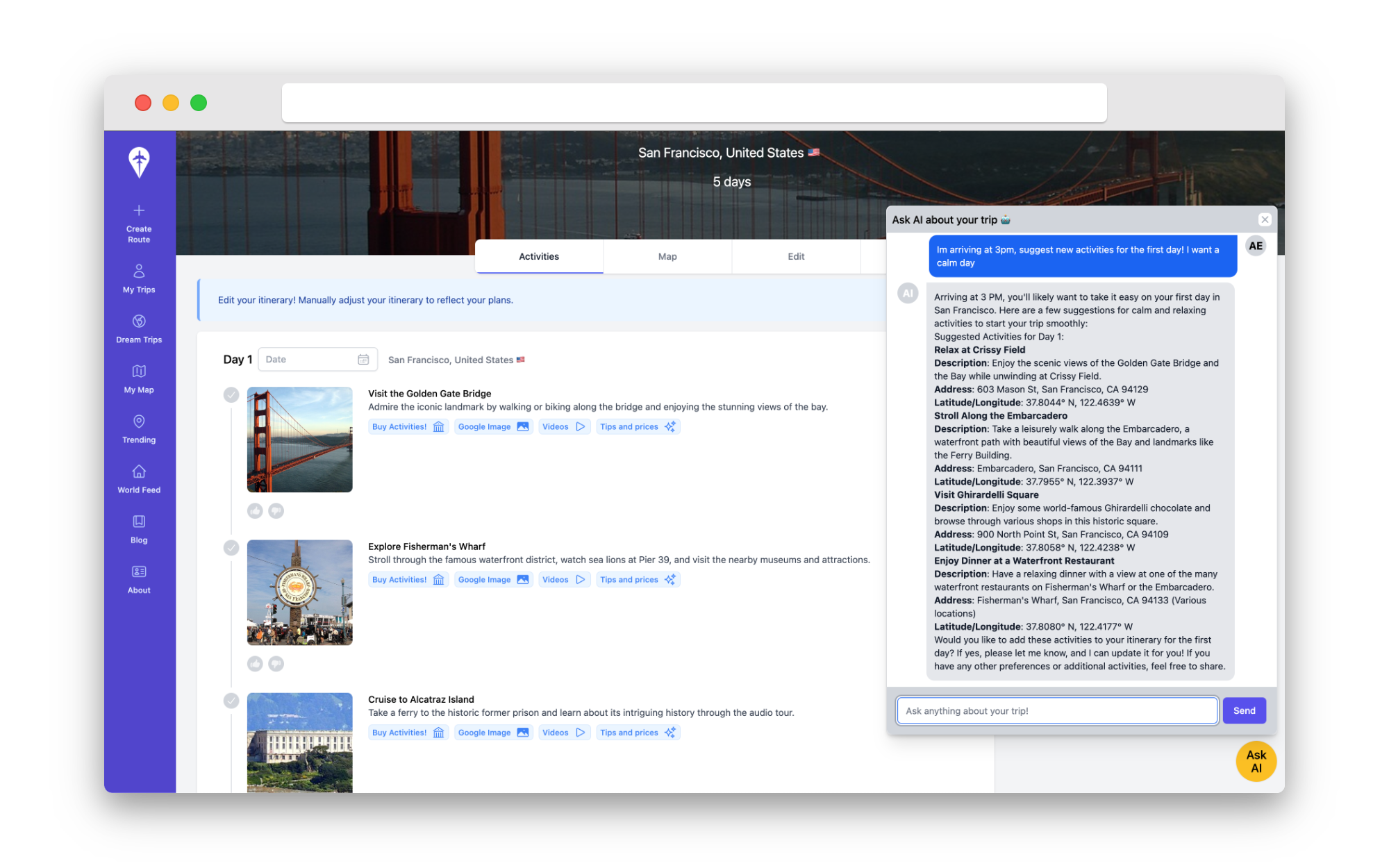Viewport: 1389px width, 868px height.
Task: Focus the Ask anything about your trip field
Action: point(1056,710)
